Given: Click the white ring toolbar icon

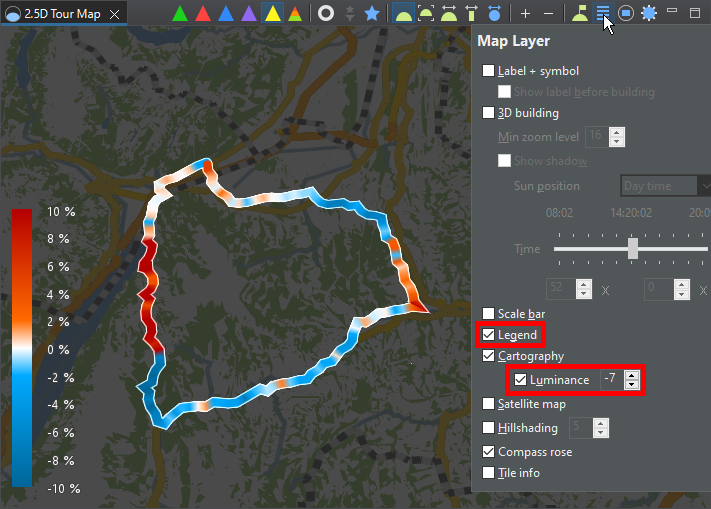Looking at the screenshot, I should (326, 14).
